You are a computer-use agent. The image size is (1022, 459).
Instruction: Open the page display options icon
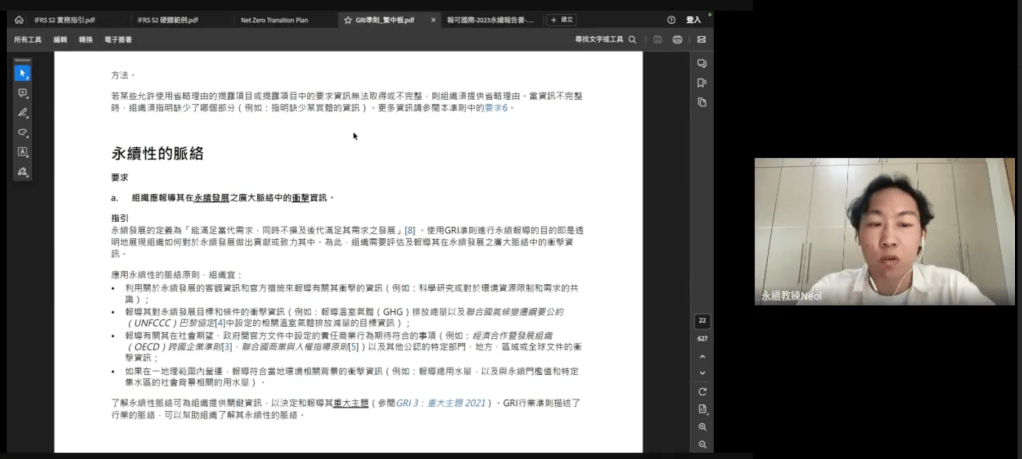[x=702, y=409]
